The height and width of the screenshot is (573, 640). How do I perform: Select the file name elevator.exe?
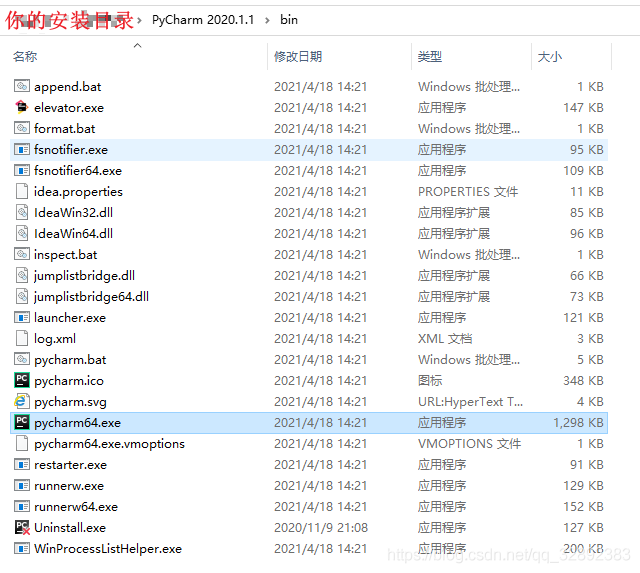[x=69, y=107]
